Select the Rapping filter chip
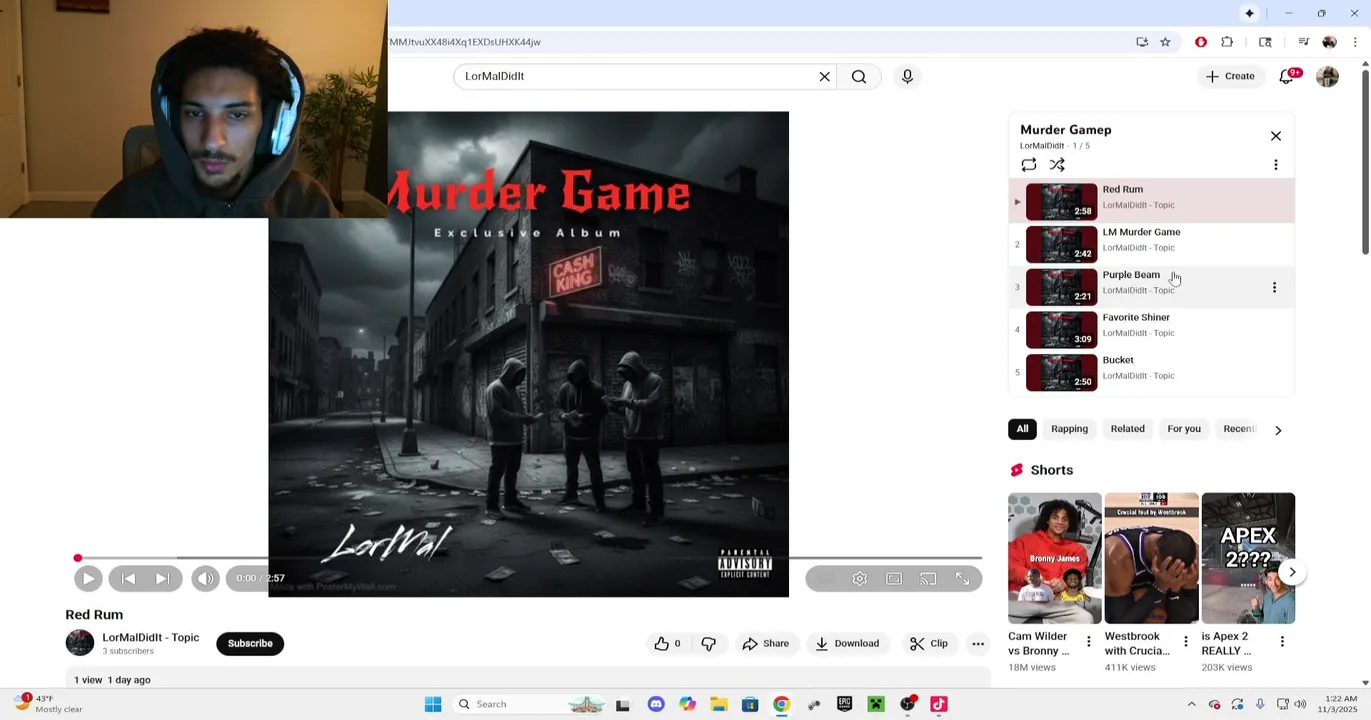 point(1069,429)
